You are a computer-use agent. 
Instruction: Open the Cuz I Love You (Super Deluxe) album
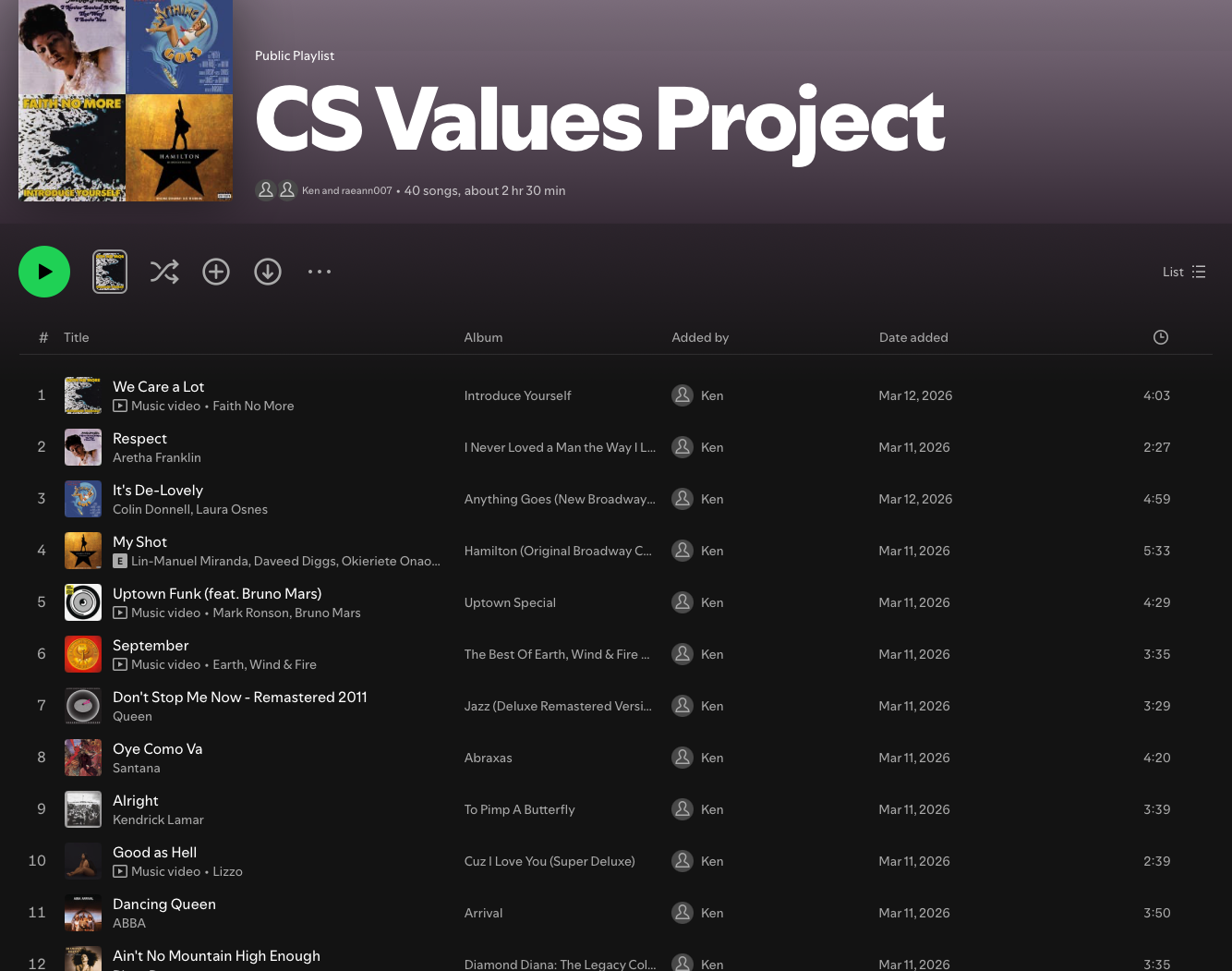point(550,861)
